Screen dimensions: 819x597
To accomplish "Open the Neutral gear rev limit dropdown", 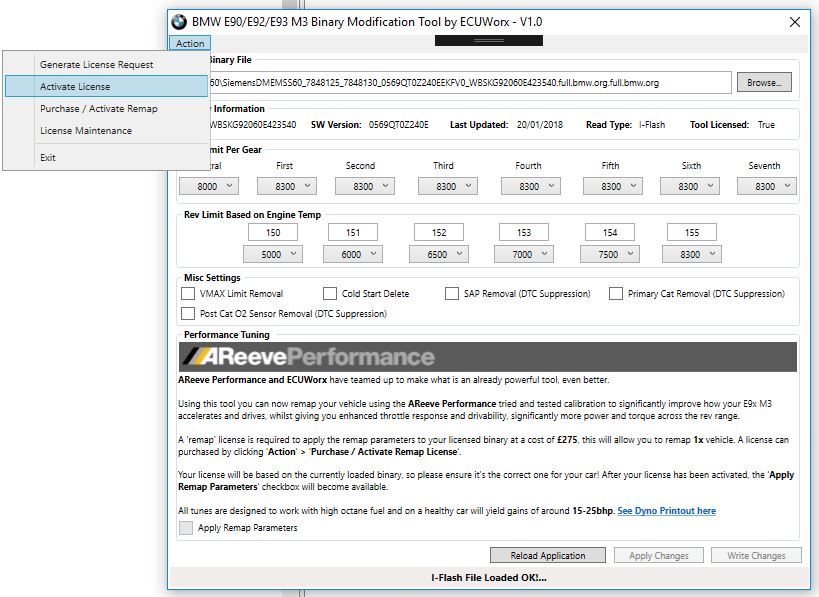I will click(209, 186).
